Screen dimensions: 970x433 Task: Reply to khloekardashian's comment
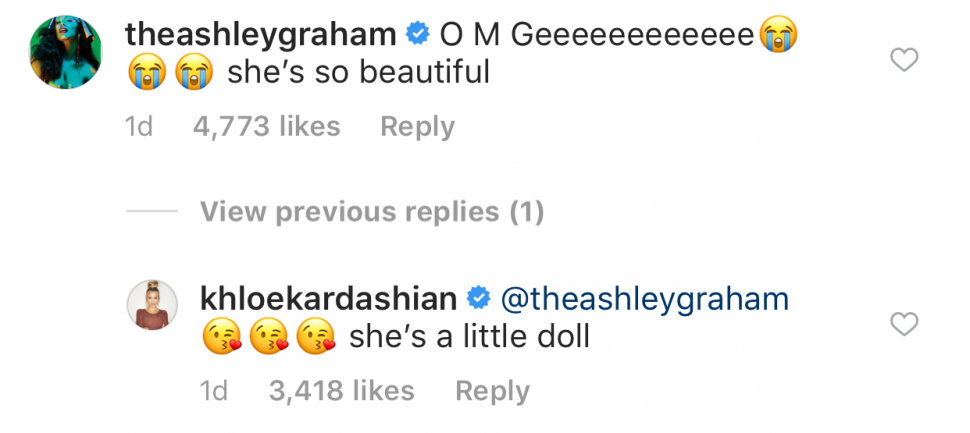(x=492, y=390)
